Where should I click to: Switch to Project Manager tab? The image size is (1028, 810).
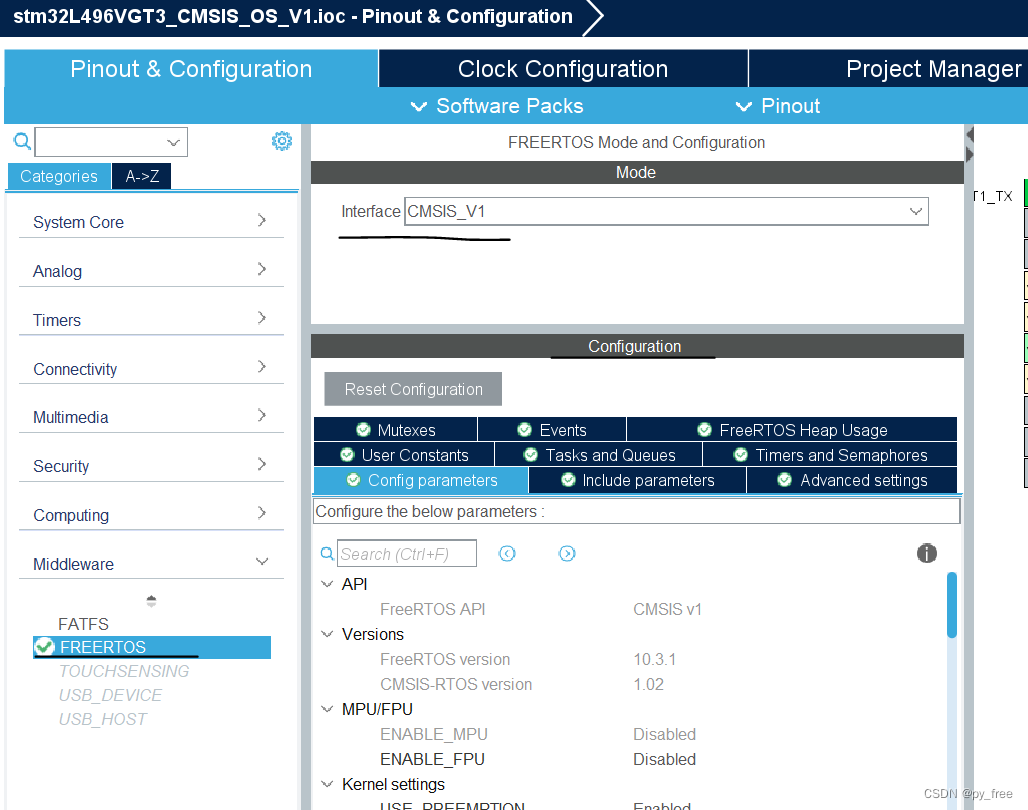[x=888, y=69]
